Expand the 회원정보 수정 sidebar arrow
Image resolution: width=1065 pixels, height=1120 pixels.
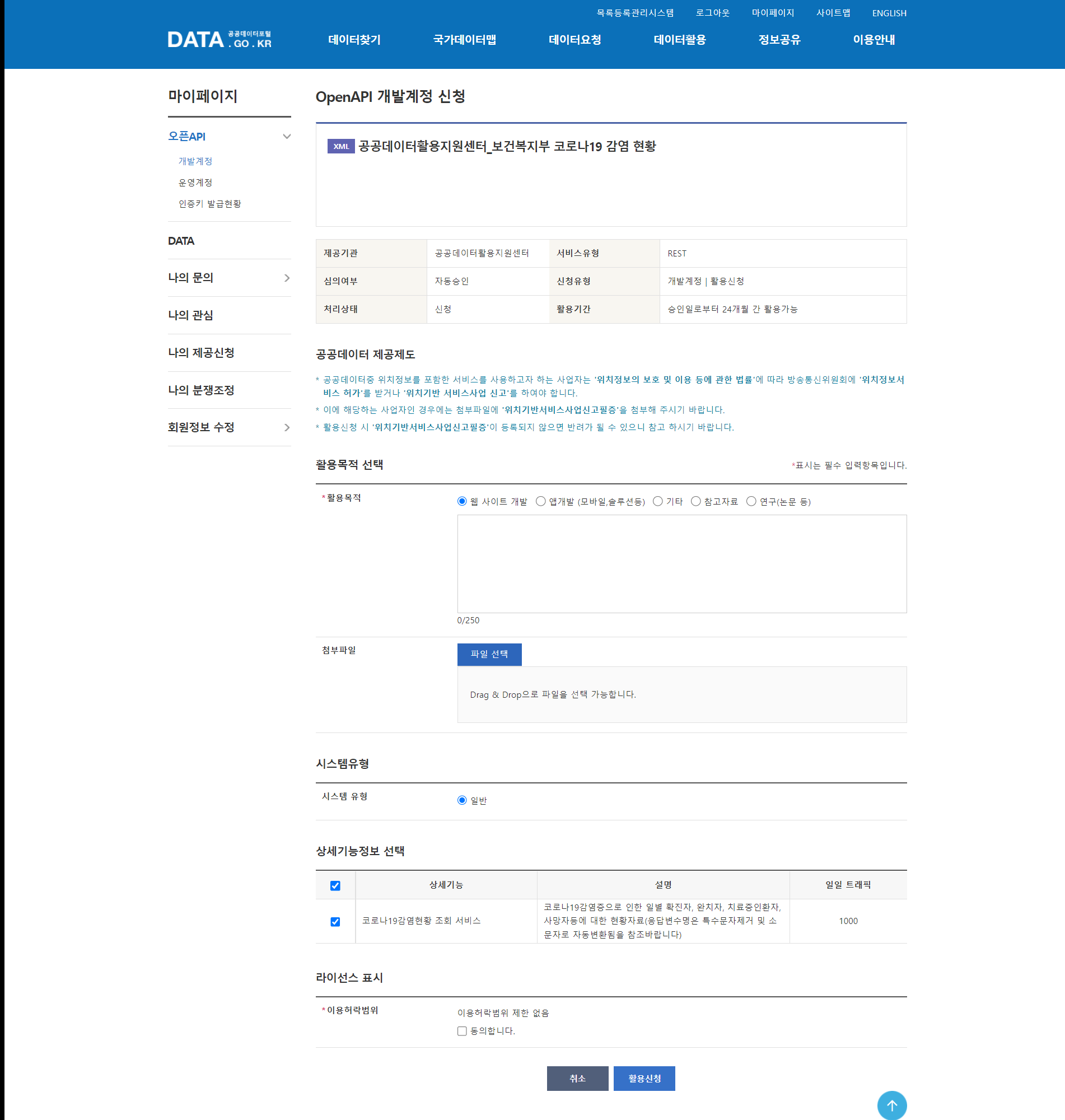pyautogui.click(x=287, y=427)
